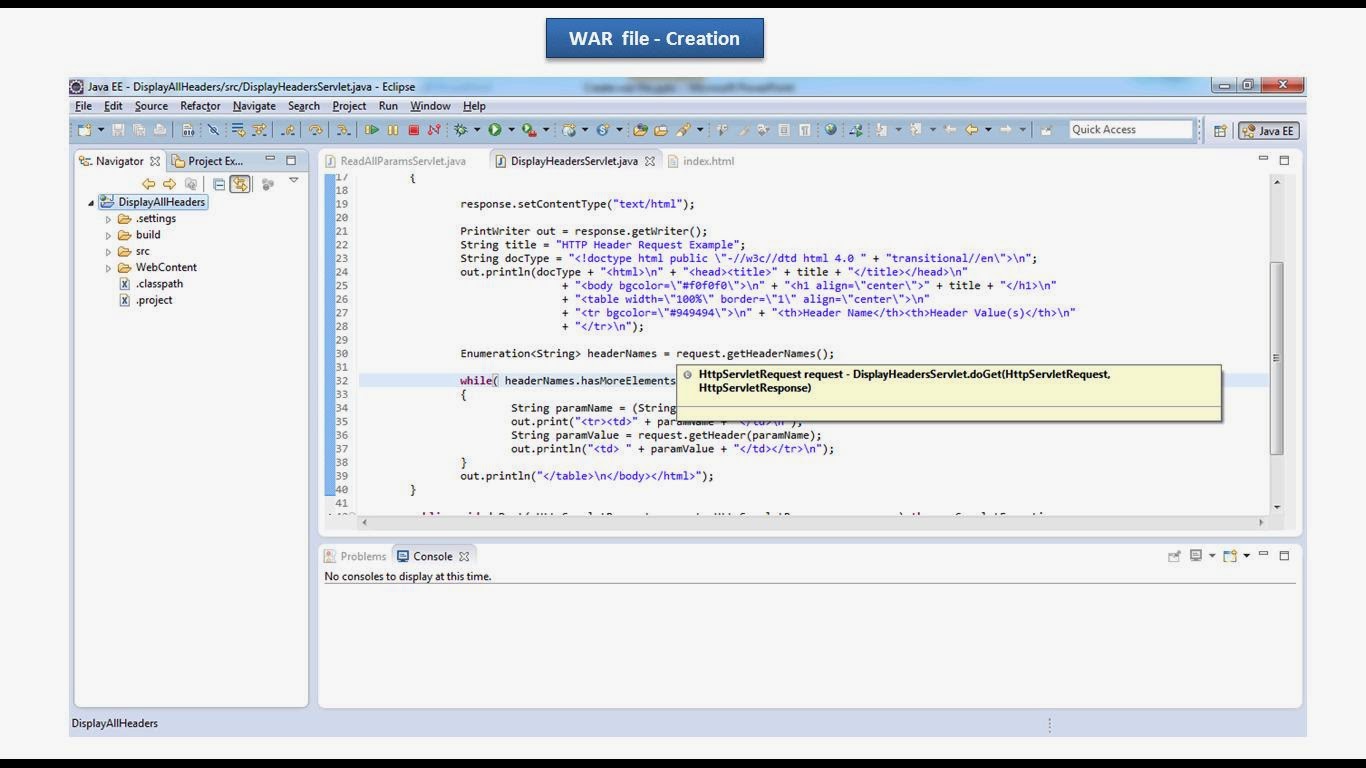This screenshot has width=1366, height=768.
Task: Switch to the Project Explorer tab
Action: tap(213, 161)
